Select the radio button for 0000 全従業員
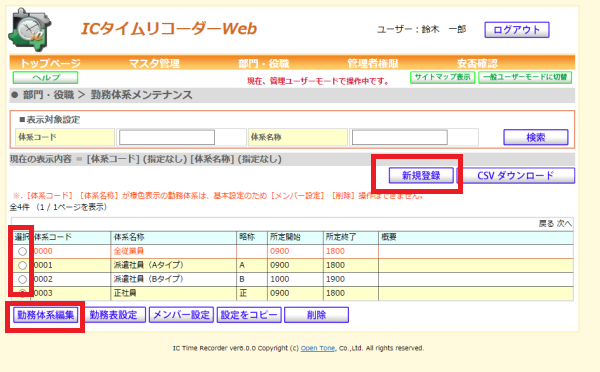The width and height of the screenshot is (600, 372). coord(23,251)
